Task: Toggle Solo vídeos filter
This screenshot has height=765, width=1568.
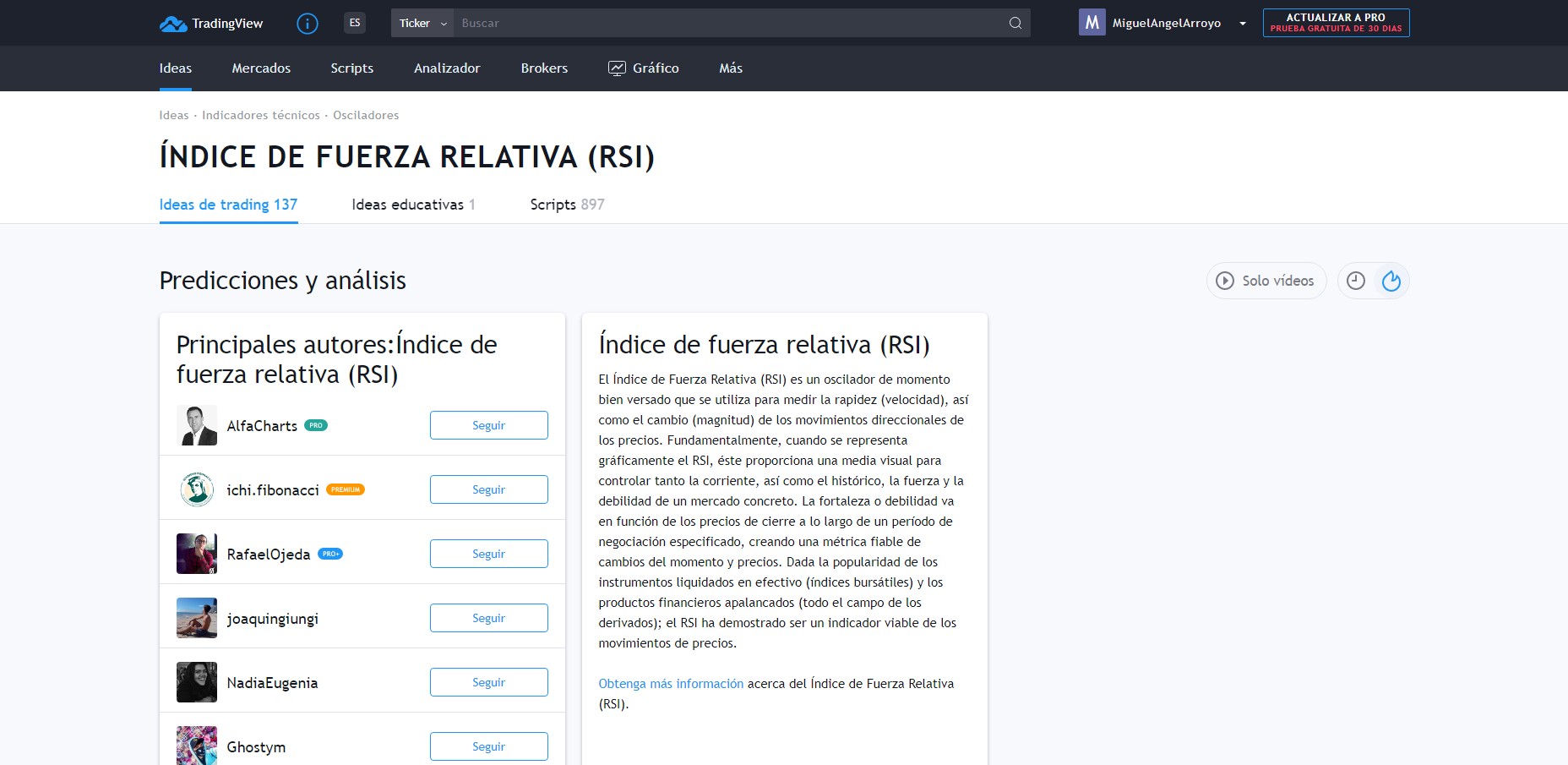Action: pyautogui.click(x=1266, y=281)
